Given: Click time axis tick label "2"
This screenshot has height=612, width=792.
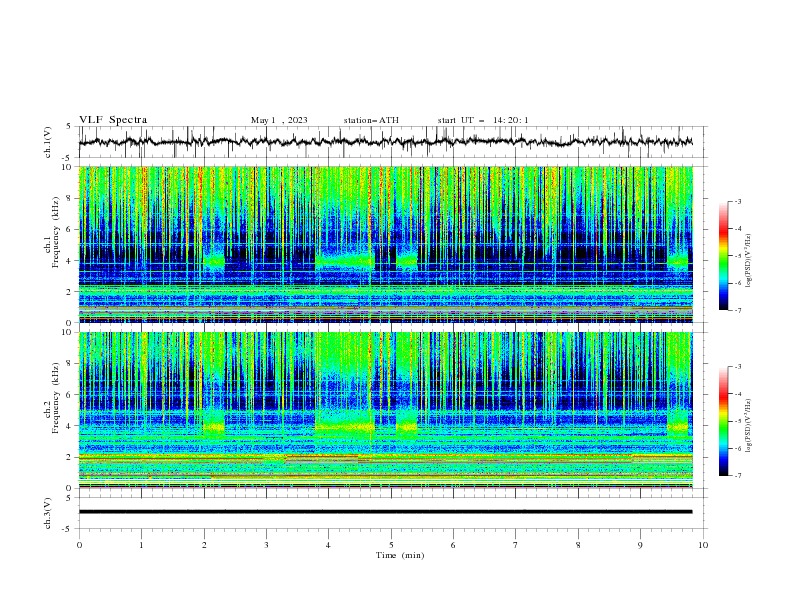Looking at the screenshot, I should point(204,545).
